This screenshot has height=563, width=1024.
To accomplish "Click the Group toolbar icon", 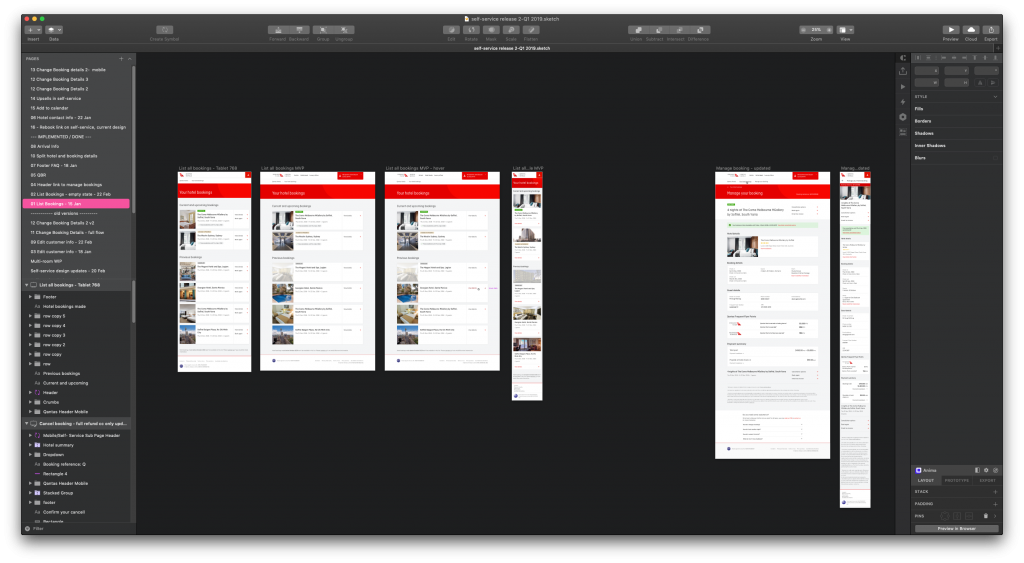I will click(x=323, y=30).
